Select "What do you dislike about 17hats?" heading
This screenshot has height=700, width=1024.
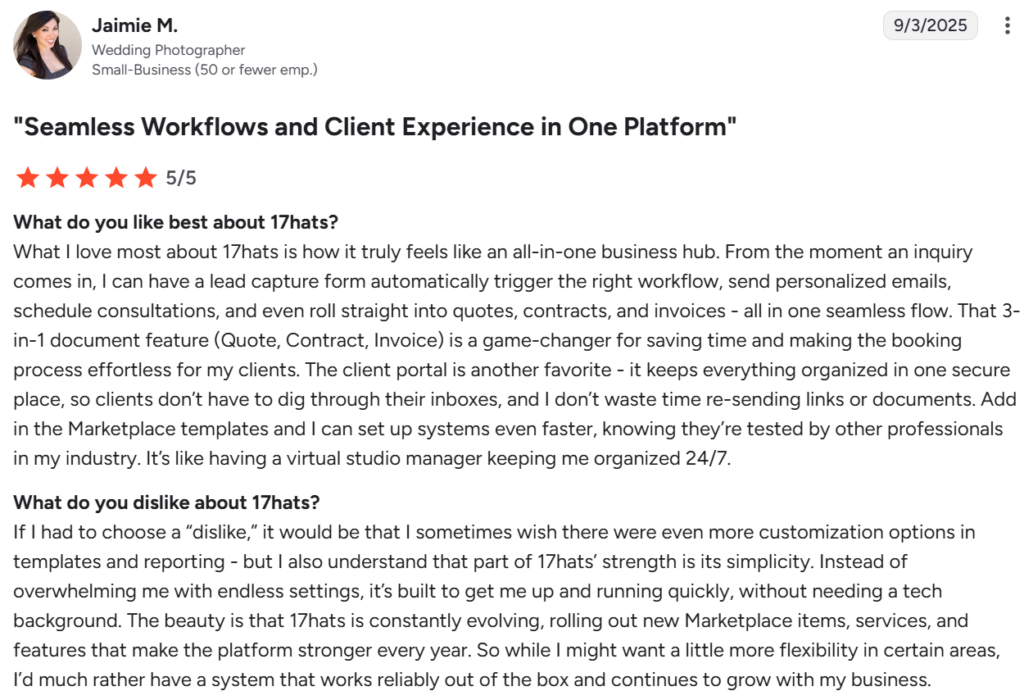tap(166, 502)
